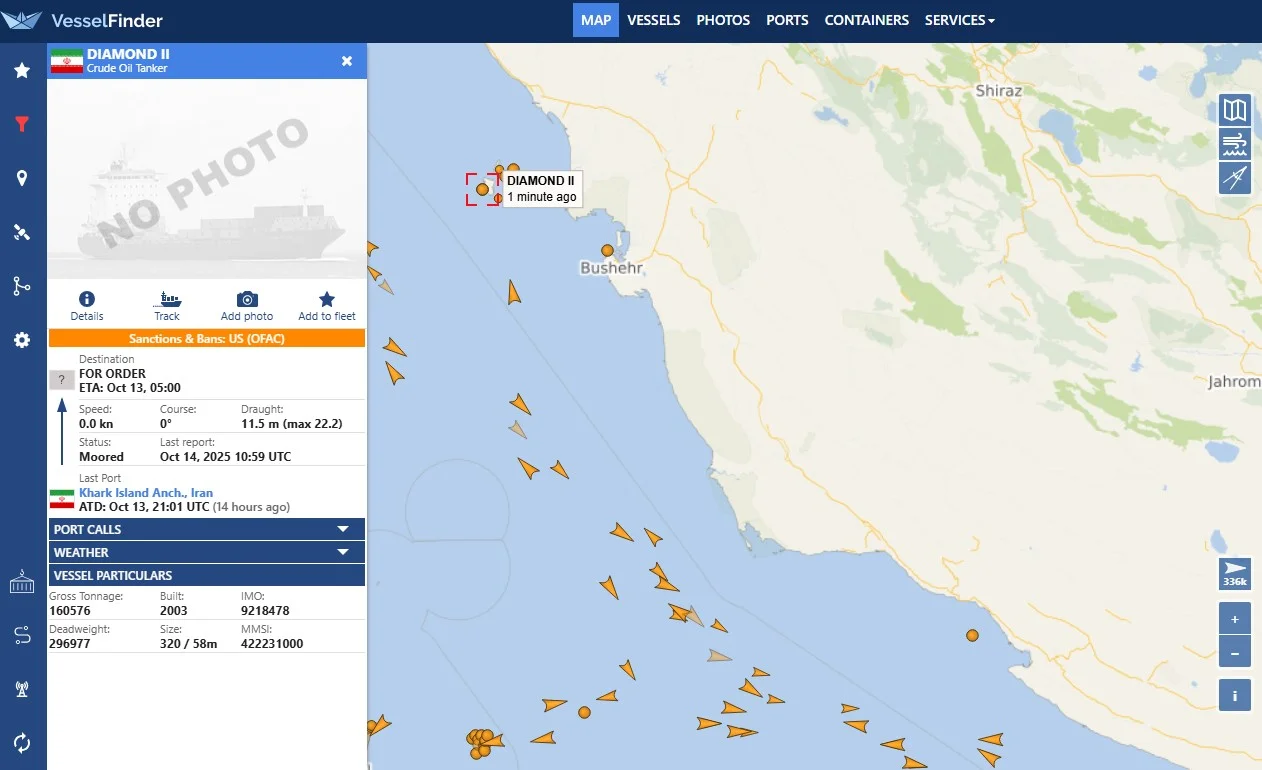Open Khark Island Anch., Iran link
The height and width of the screenshot is (770, 1262).
tap(146, 493)
